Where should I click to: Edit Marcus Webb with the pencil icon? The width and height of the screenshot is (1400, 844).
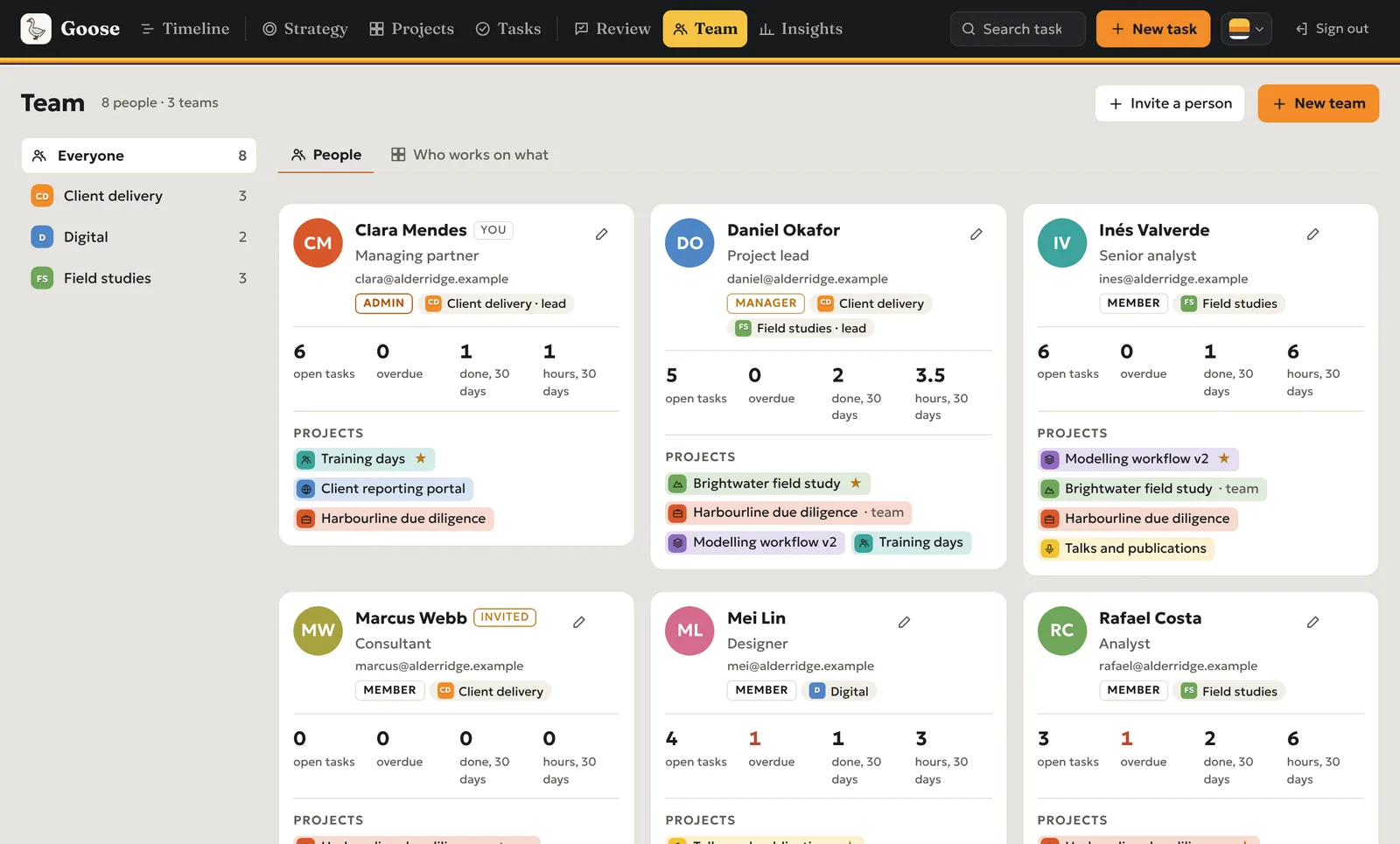pyautogui.click(x=579, y=623)
